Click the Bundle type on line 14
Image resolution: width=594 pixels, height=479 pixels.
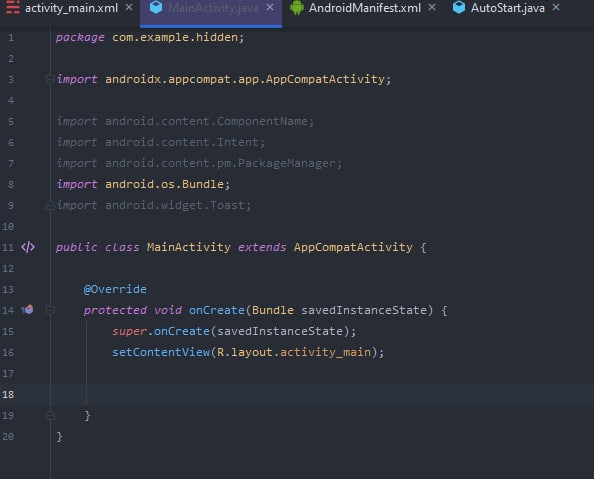click(273, 310)
